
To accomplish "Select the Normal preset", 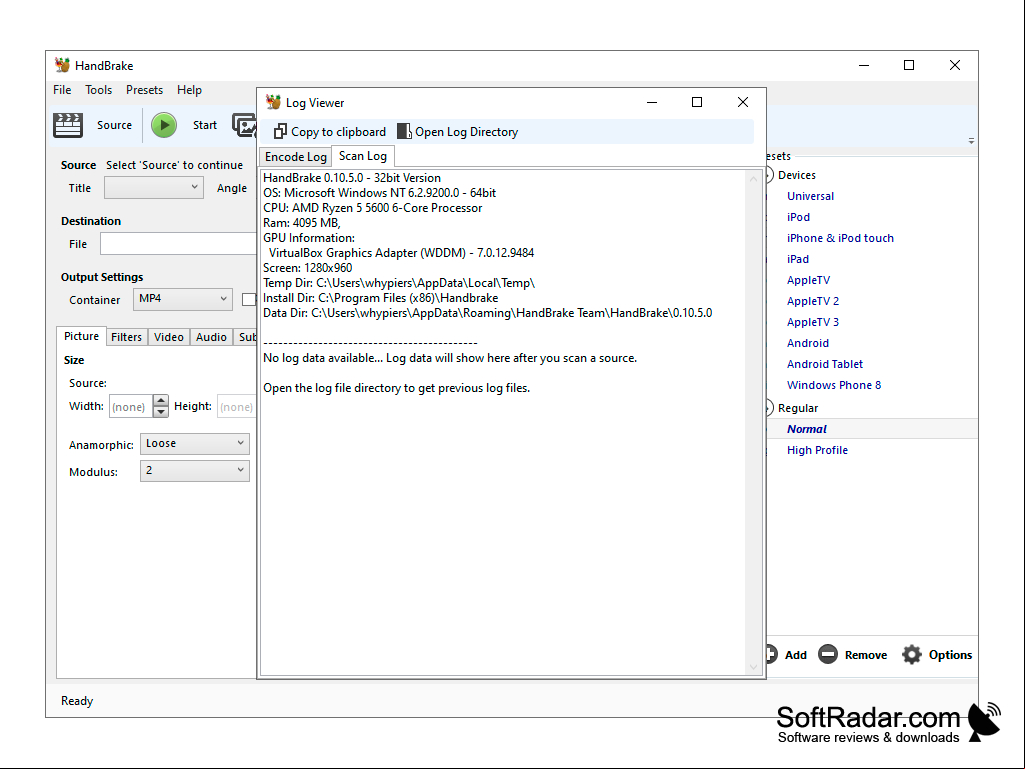I will tap(807, 429).
